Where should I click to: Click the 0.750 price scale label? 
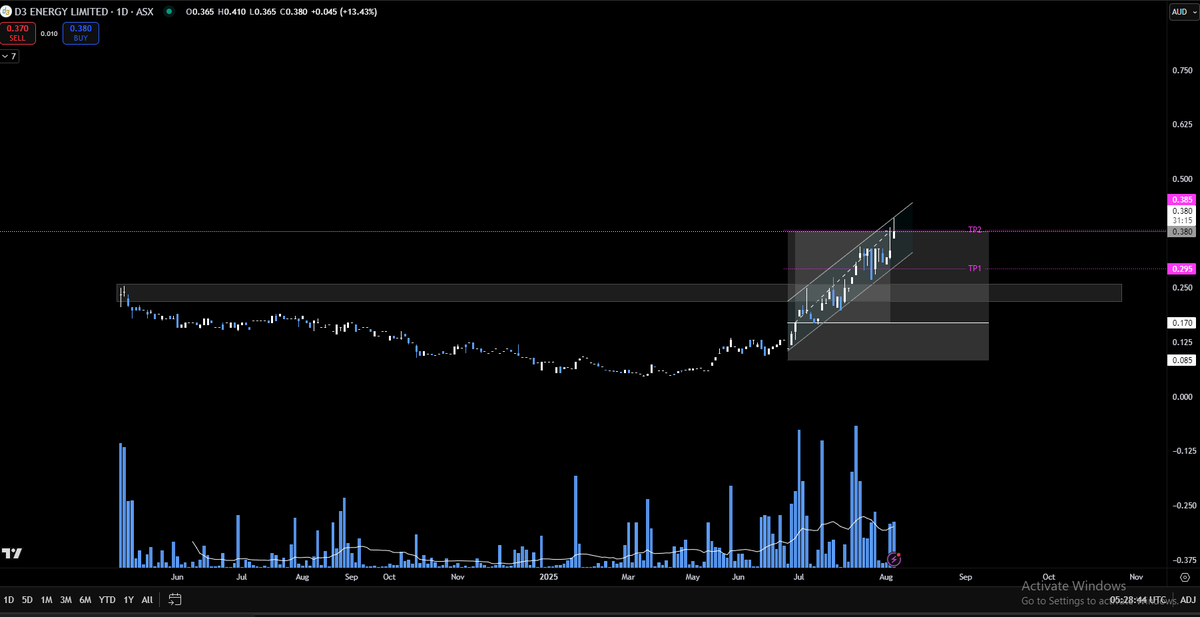[1183, 70]
